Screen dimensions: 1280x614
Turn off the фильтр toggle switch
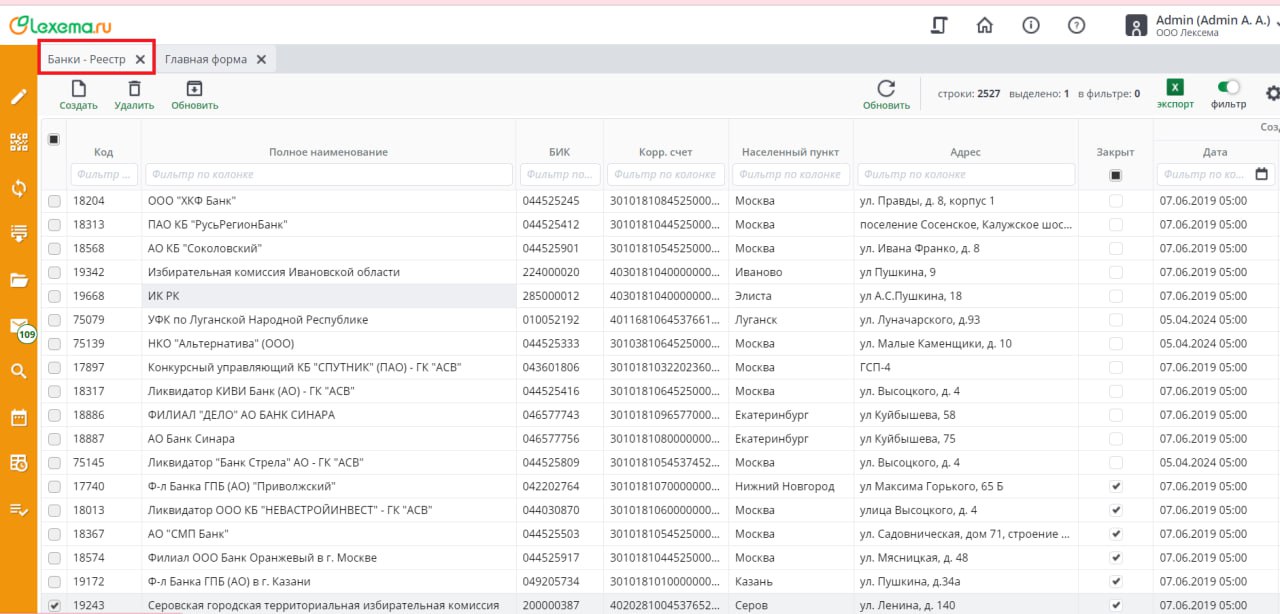click(1228, 87)
